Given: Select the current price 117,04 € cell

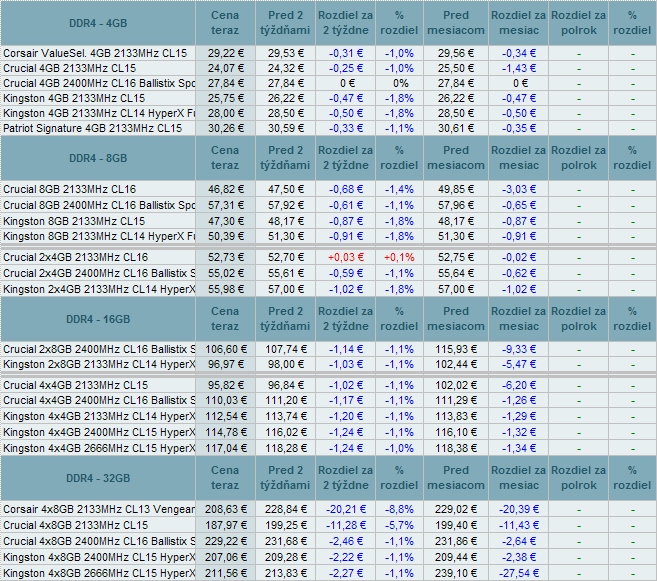Looking at the screenshot, I should pos(225,448).
